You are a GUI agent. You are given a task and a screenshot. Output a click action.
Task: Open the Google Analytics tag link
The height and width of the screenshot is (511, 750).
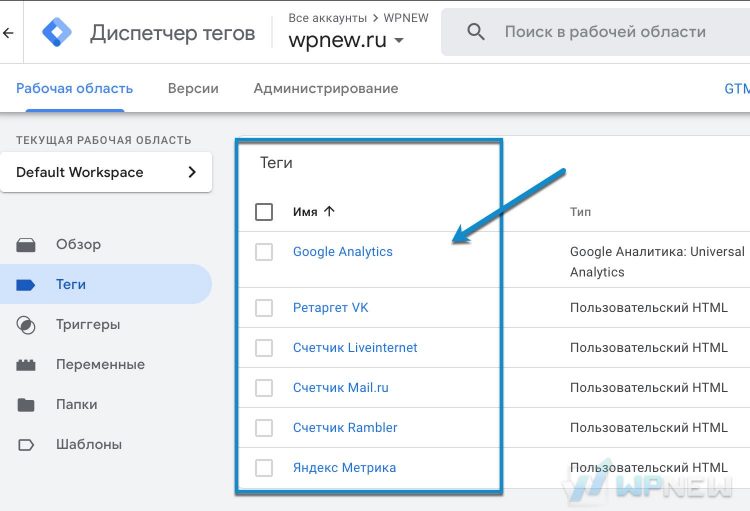pos(342,252)
